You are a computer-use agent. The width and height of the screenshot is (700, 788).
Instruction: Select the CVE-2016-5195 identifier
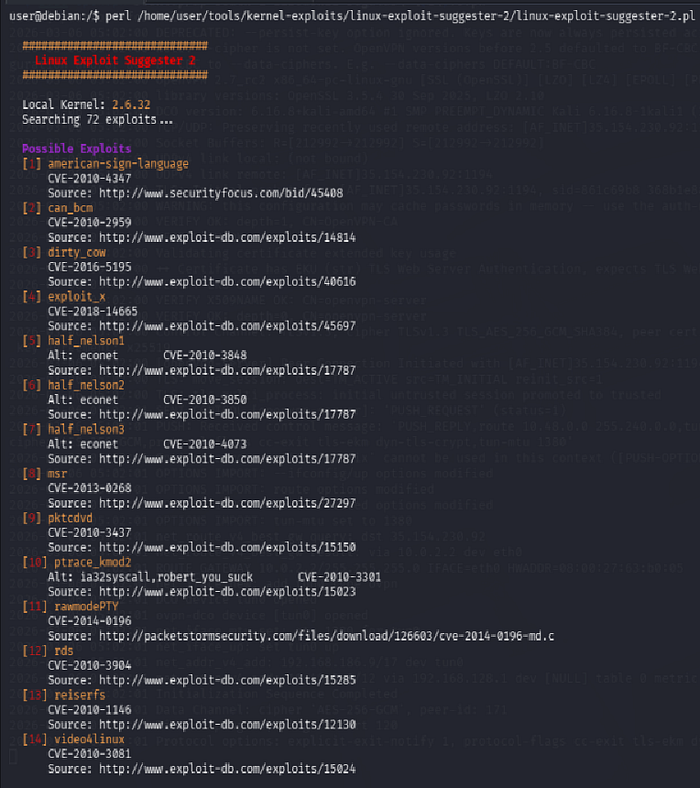[x=89, y=267]
